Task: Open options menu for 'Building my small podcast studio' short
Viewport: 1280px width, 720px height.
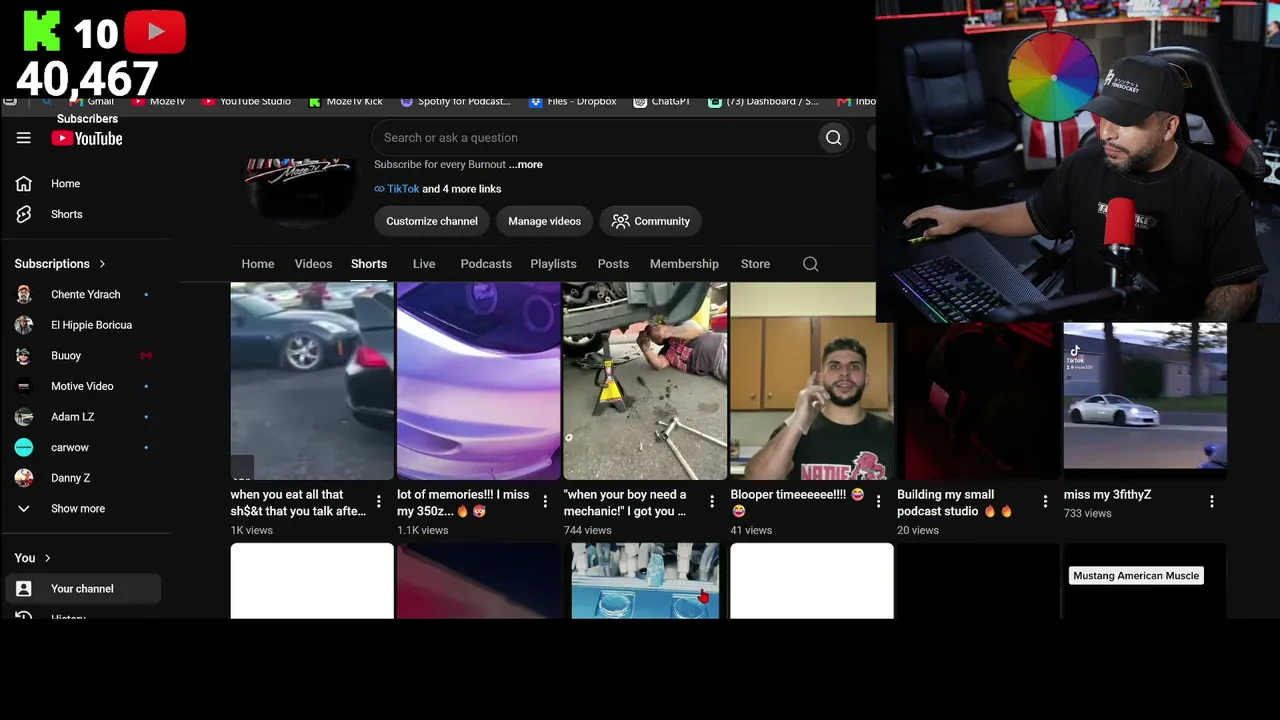Action: pyautogui.click(x=1045, y=502)
